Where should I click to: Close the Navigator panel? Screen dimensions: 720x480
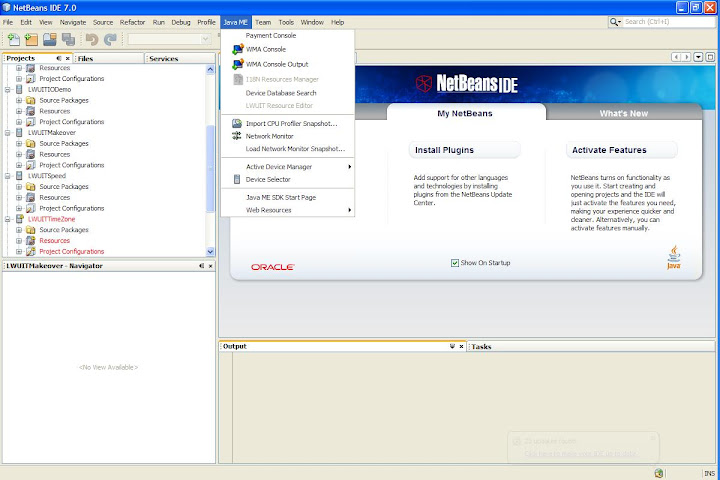(x=211, y=266)
